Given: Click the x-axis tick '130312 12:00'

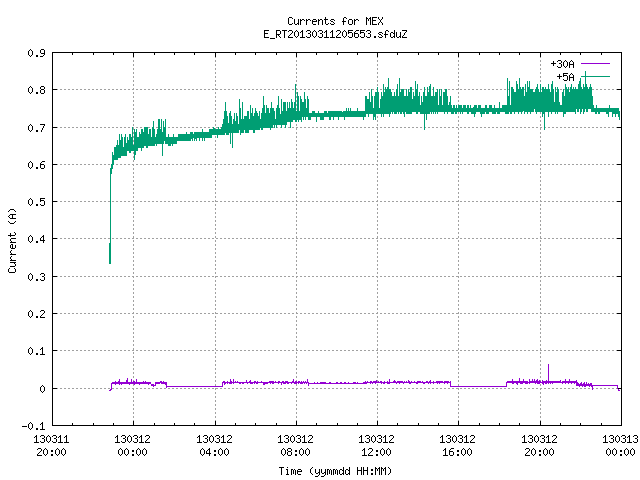Looking at the screenshot, I should coord(377,446).
